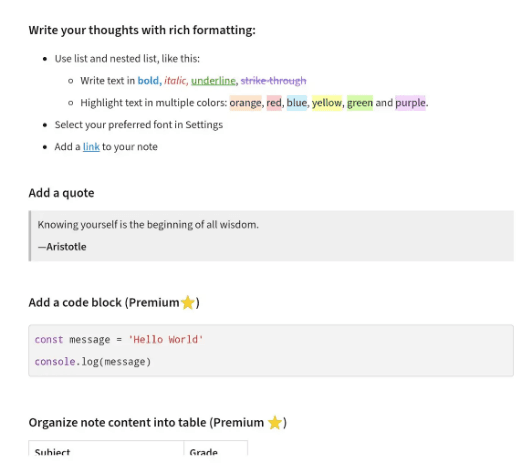526x473 pixels.
Task: Click the orange highlighted word
Action: click(x=245, y=103)
